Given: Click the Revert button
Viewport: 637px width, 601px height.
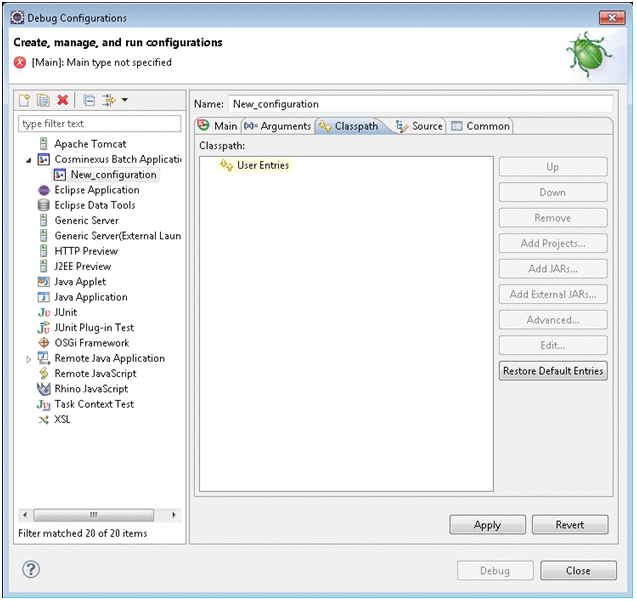Looking at the screenshot, I should click(x=570, y=525).
